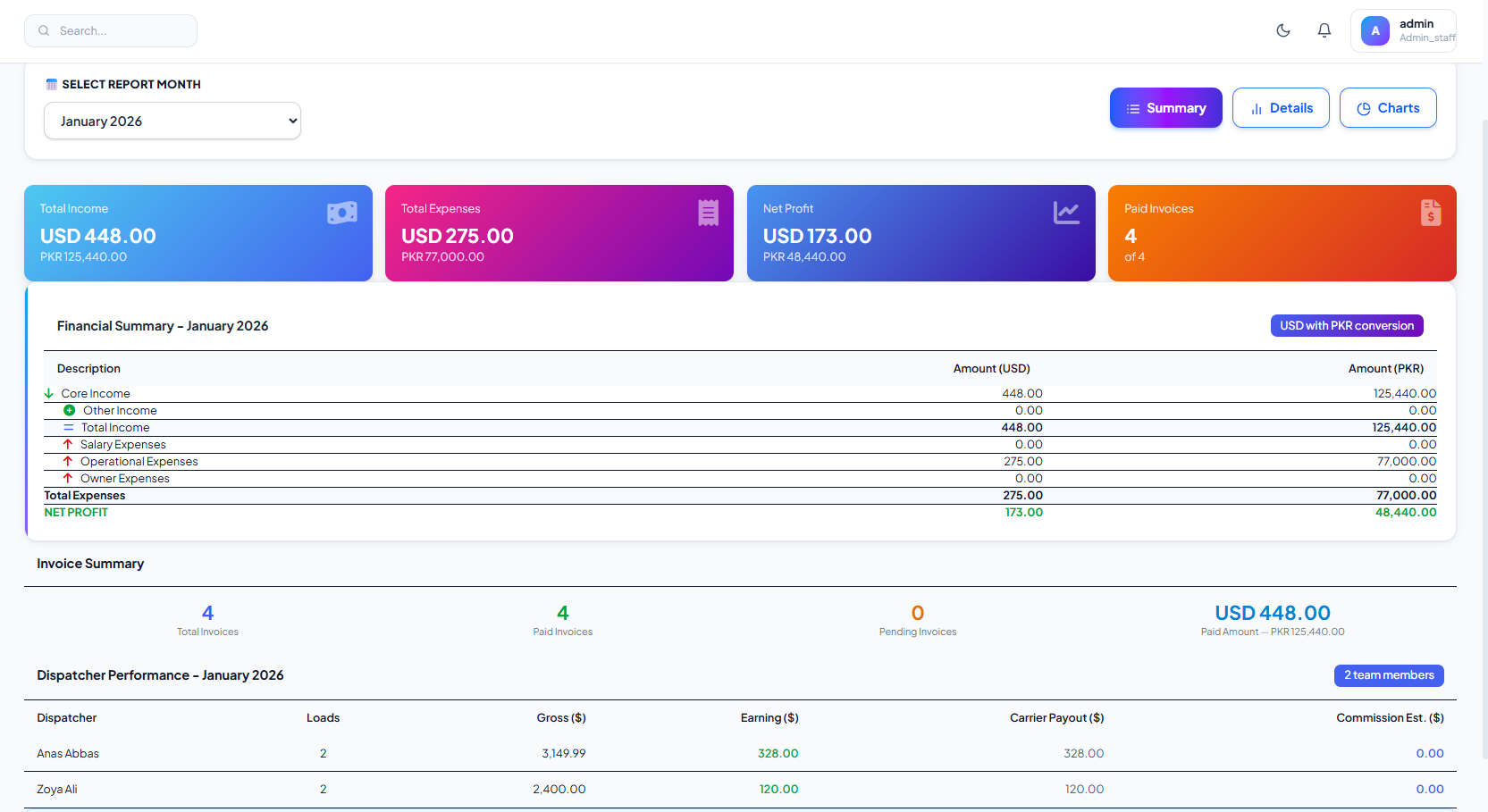The width and height of the screenshot is (1488, 812).
Task: Click the chart-line icon on Net Profit card
Action: pos(1066,213)
